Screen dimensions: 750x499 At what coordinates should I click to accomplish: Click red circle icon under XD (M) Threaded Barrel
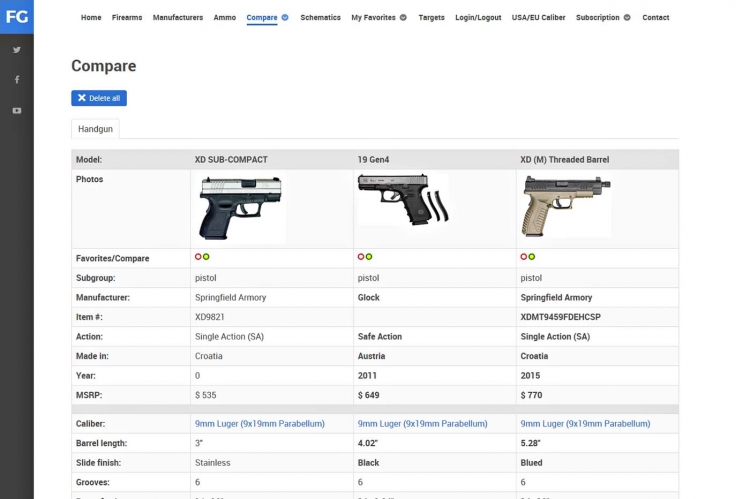524,257
